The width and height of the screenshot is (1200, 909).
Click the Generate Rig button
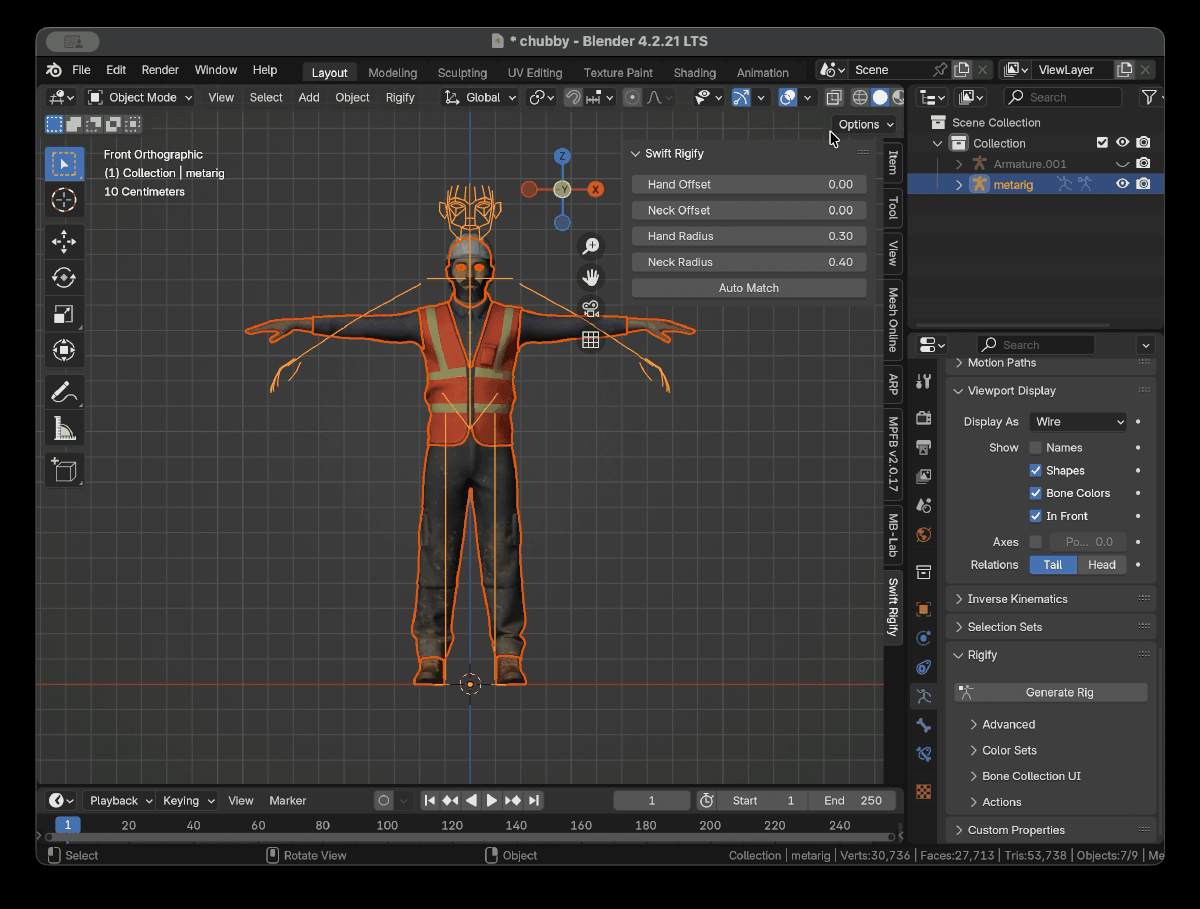(x=1051, y=692)
